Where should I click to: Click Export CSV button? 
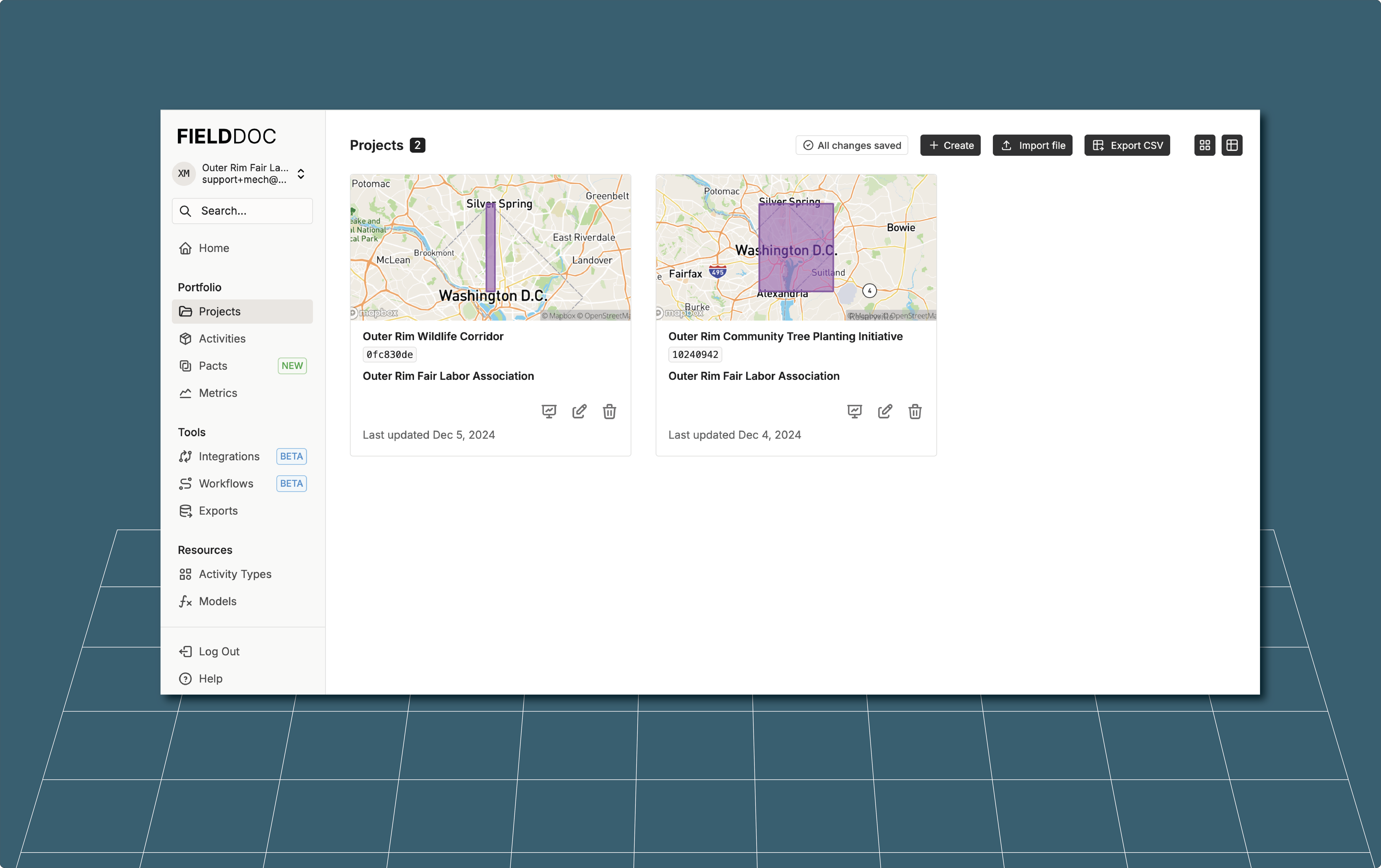(1127, 145)
